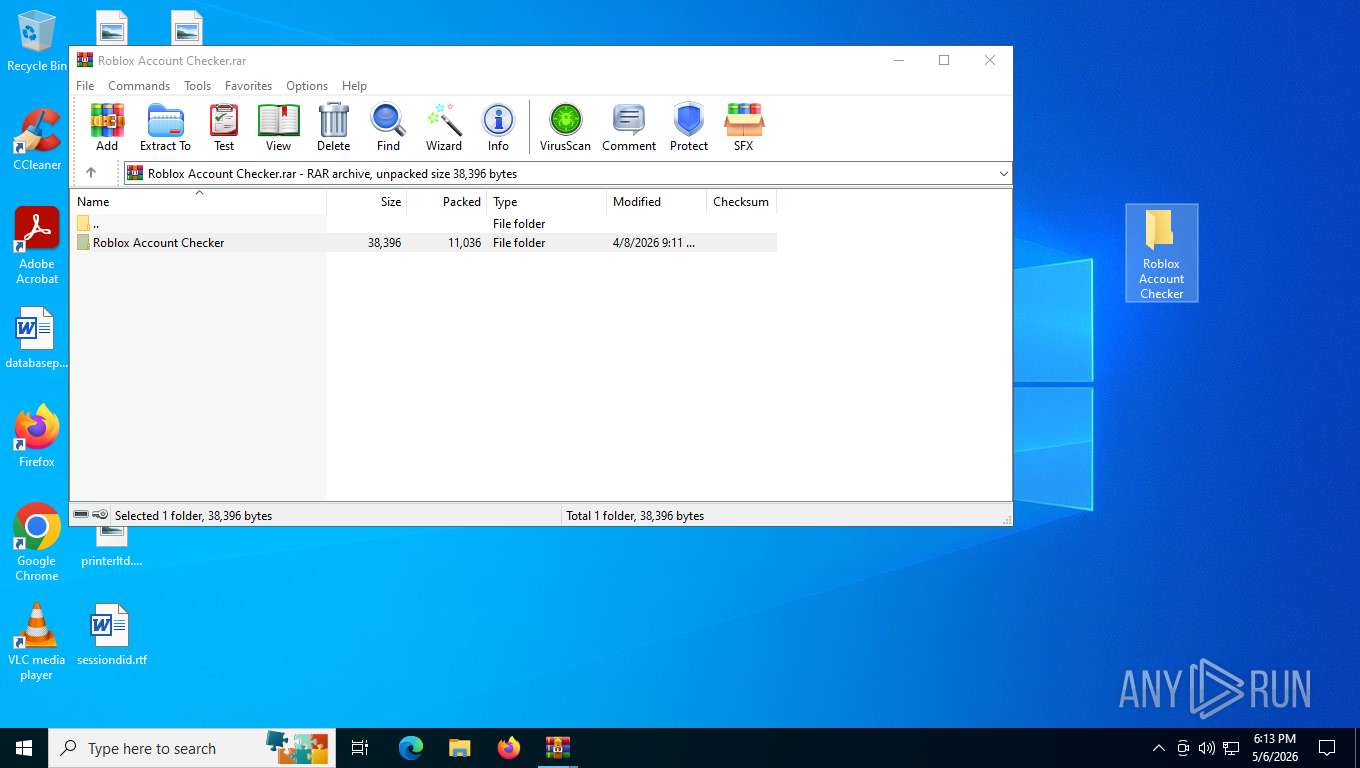The image size is (1360, 768).
Task: Open the databasep Word document icon
Action: [36, 338]
